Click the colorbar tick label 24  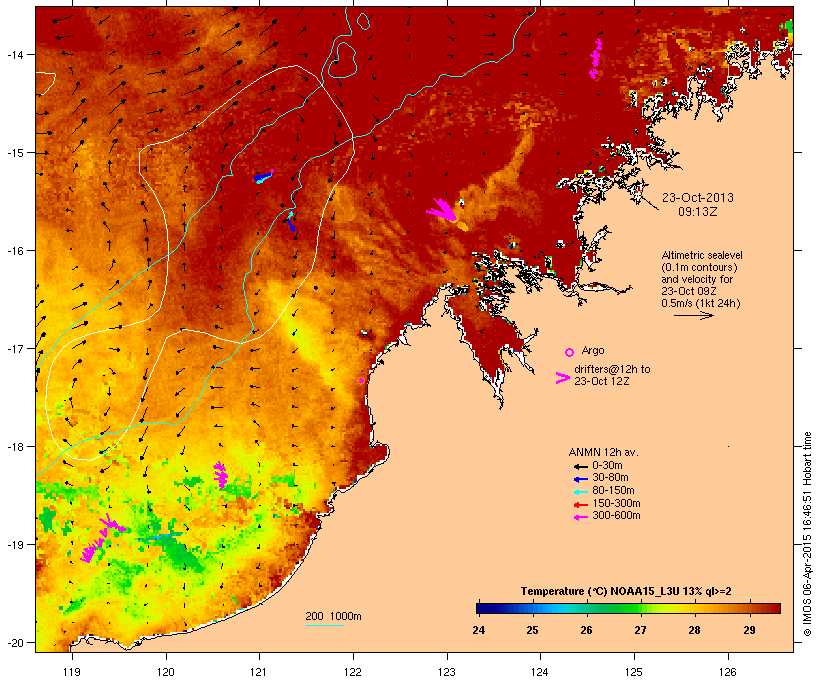pyautogui.click(x=478, y=630)
